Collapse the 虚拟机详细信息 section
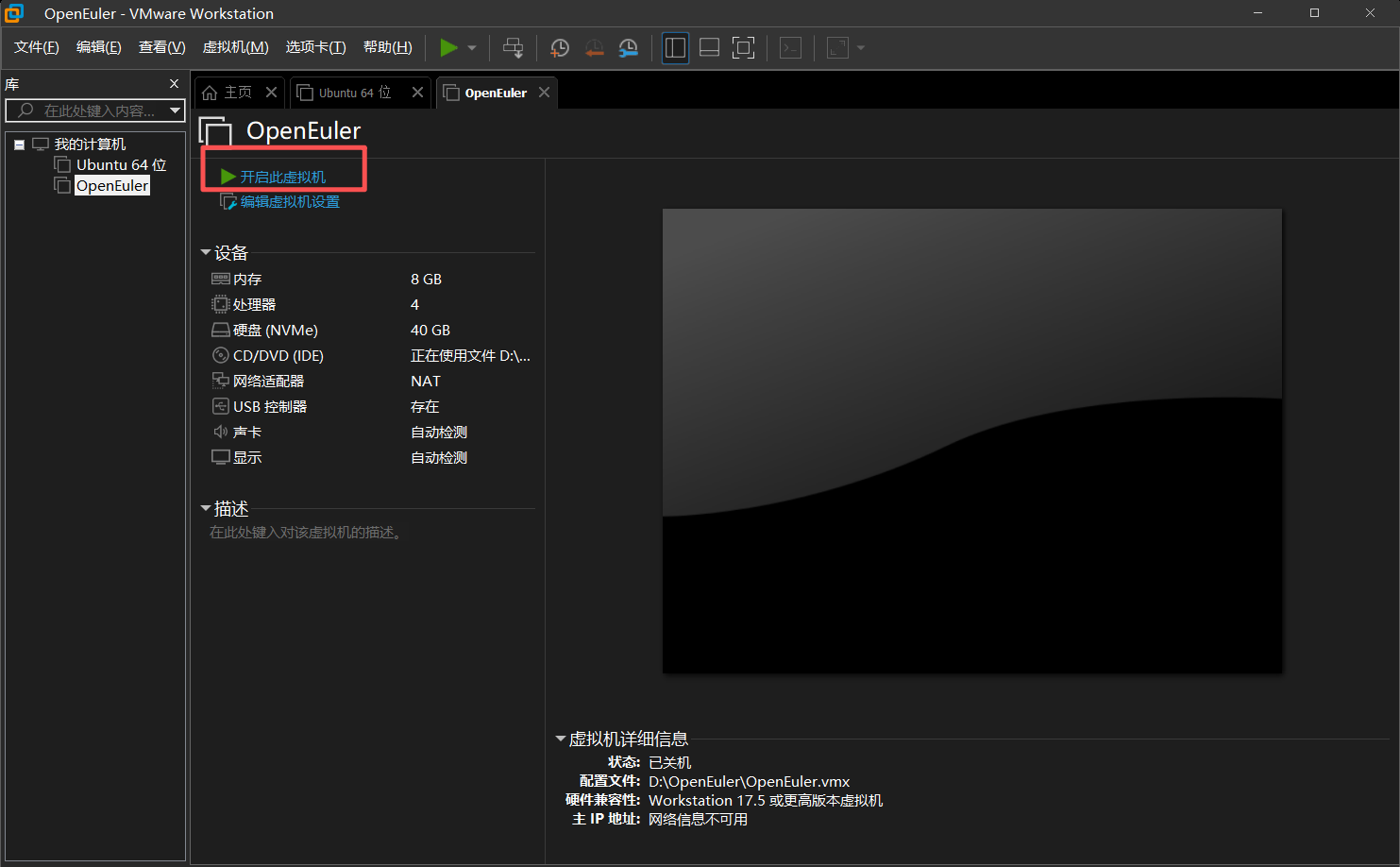1400x867 pixels. 561,739
